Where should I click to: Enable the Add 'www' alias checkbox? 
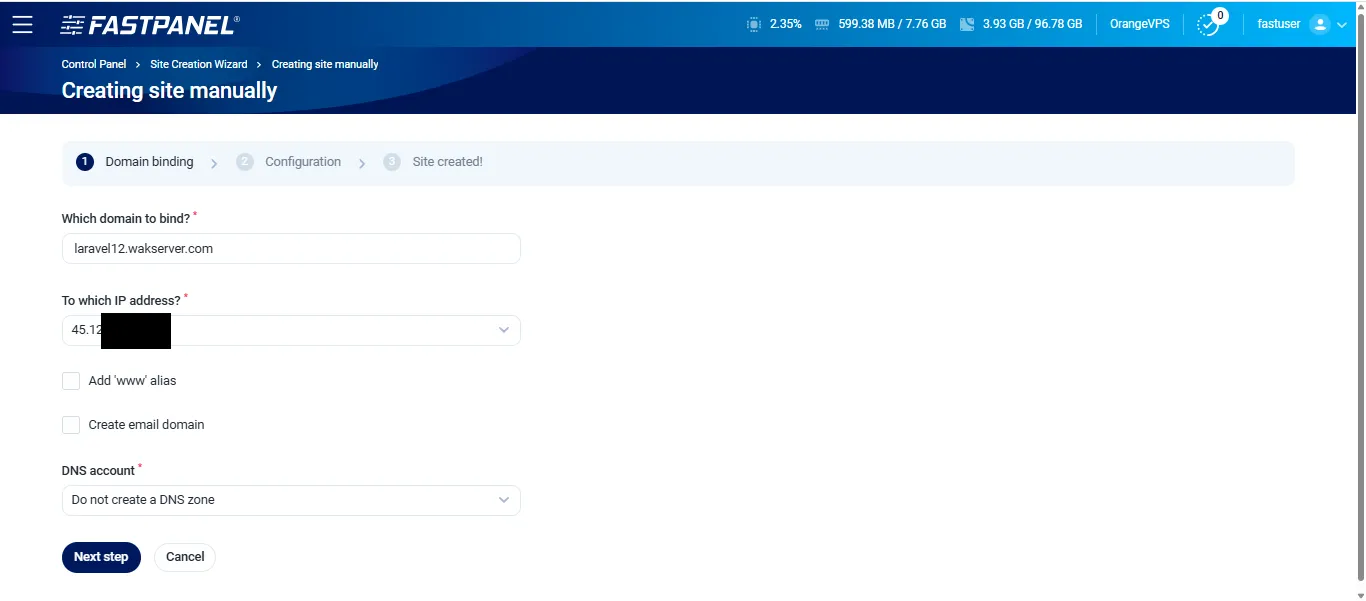(x=71, y=381)
